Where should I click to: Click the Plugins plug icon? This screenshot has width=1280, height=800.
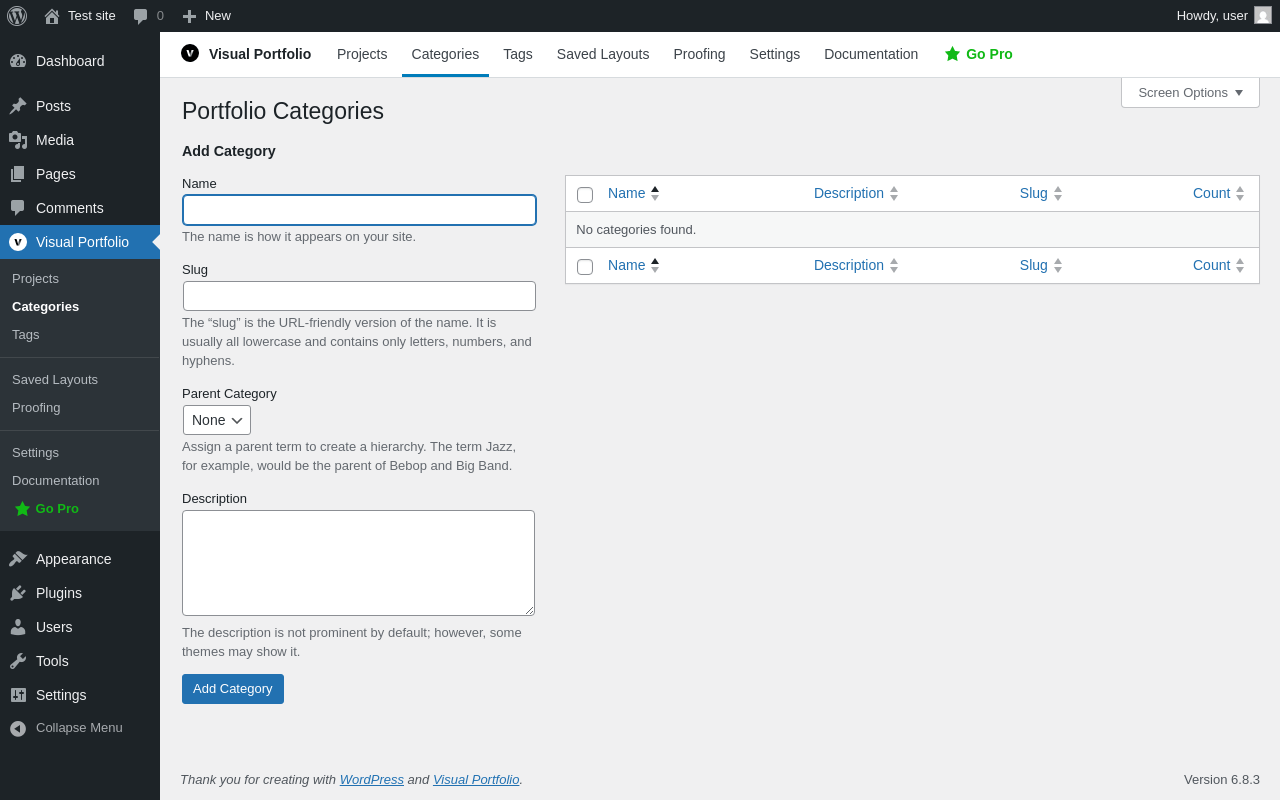18,593
